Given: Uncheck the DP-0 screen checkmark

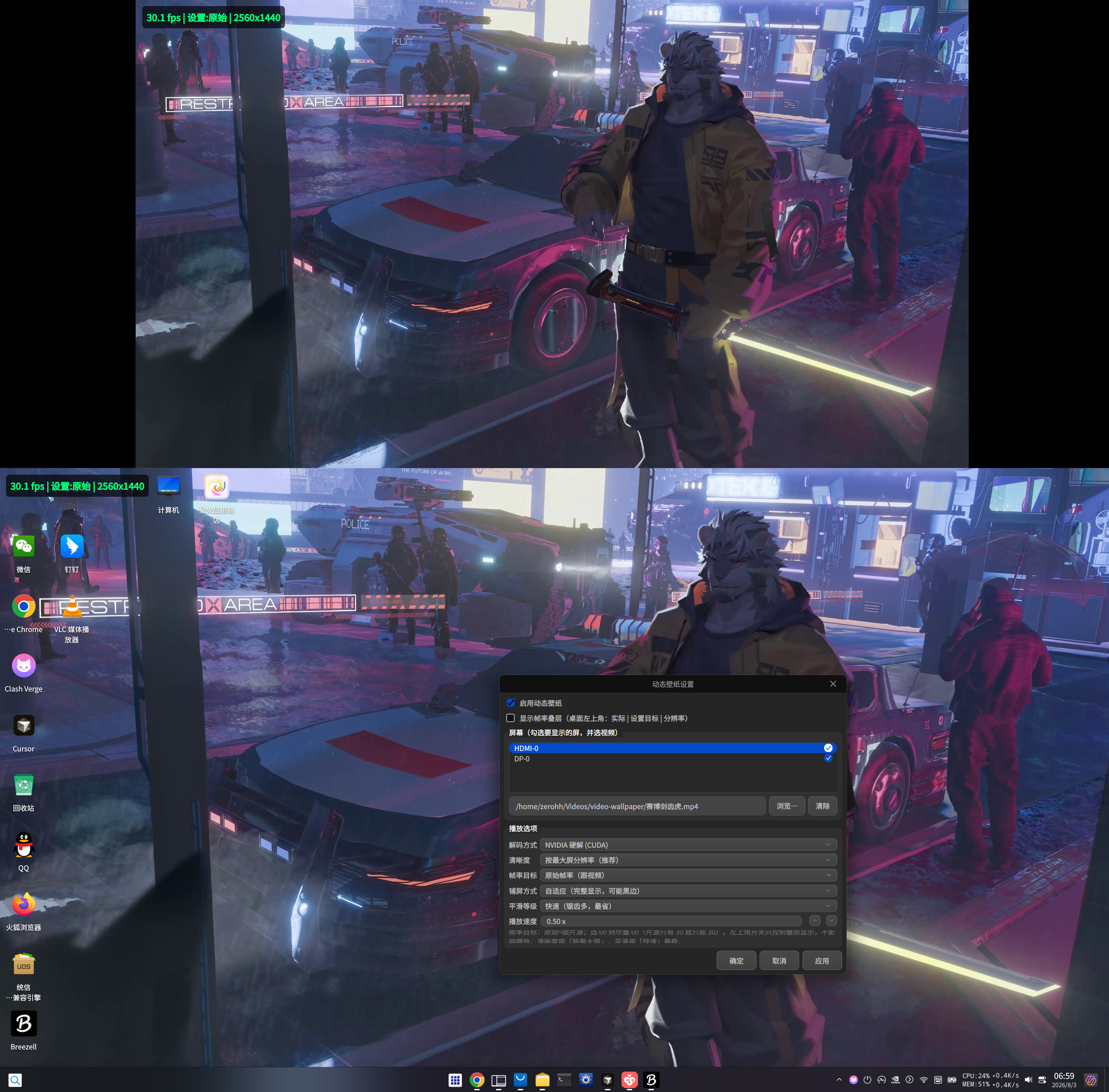Looking at the screenshot, I should [x=828, y=758].
